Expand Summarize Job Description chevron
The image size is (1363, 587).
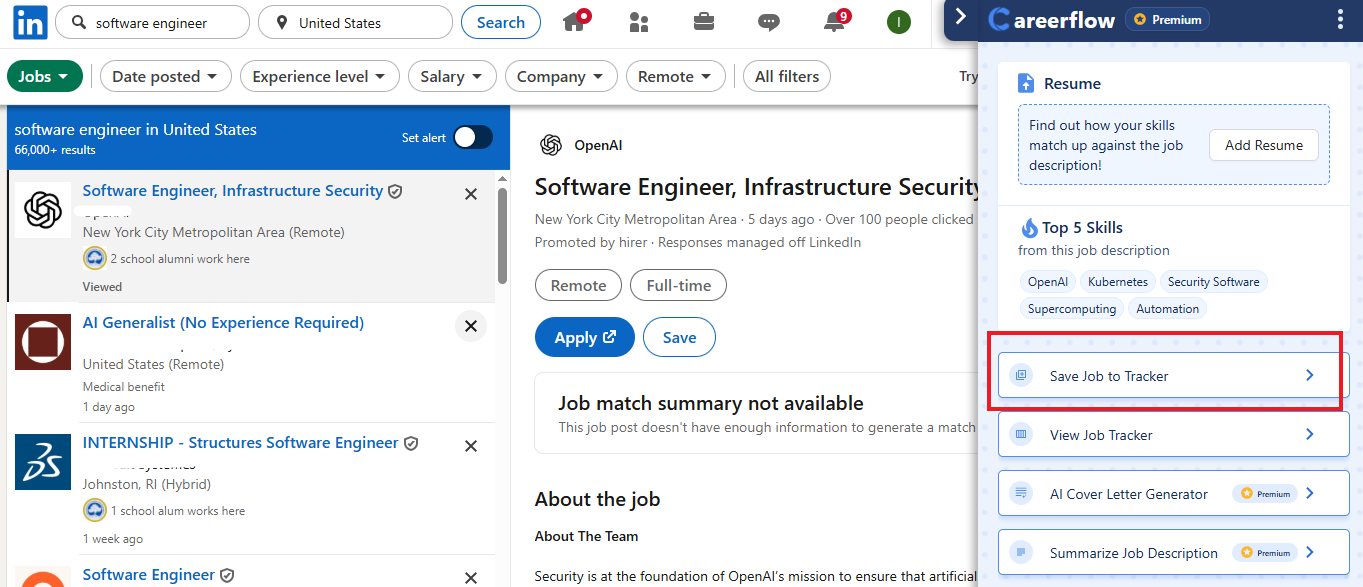(1310, 553)
